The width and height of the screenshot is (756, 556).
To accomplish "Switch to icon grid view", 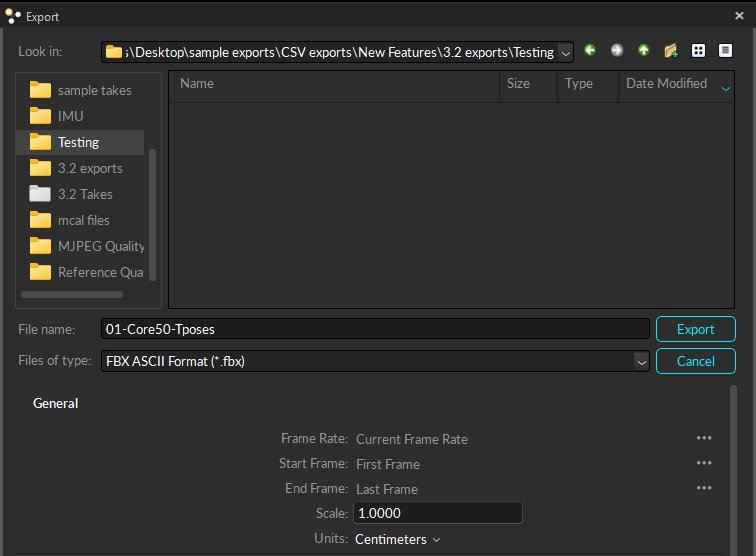I will [x=699, y=51].
